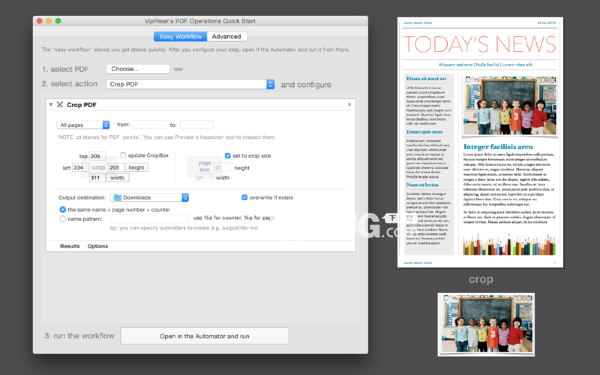The height and width of the screenshot is (375, 600).
Task: Collapse the Crop PDF disclosure triangle
Action: point(51,104)
